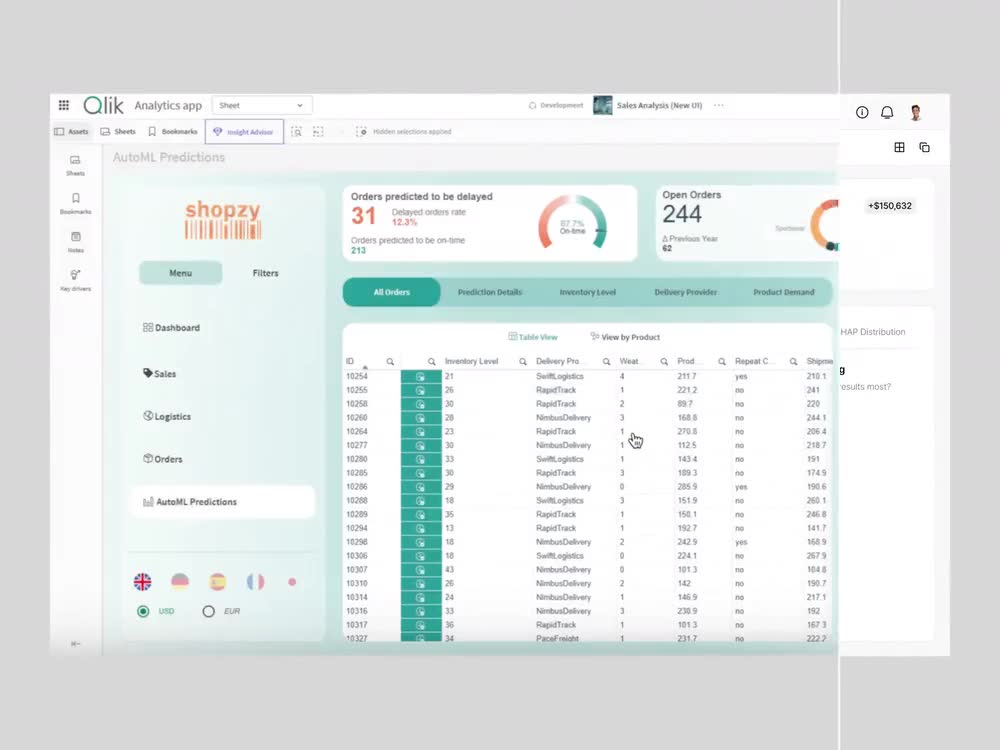Viewport: 1000px width, 750px height.
Task: Select the Menu tab
Action: click(x=180, y=273)
